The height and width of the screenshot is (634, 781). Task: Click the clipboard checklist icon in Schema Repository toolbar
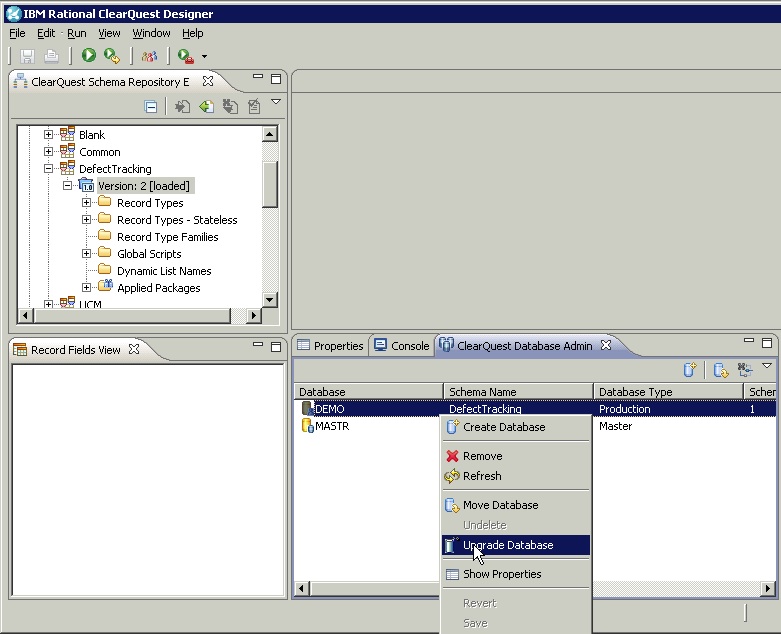pyautogui.click(x=254, y=106)
